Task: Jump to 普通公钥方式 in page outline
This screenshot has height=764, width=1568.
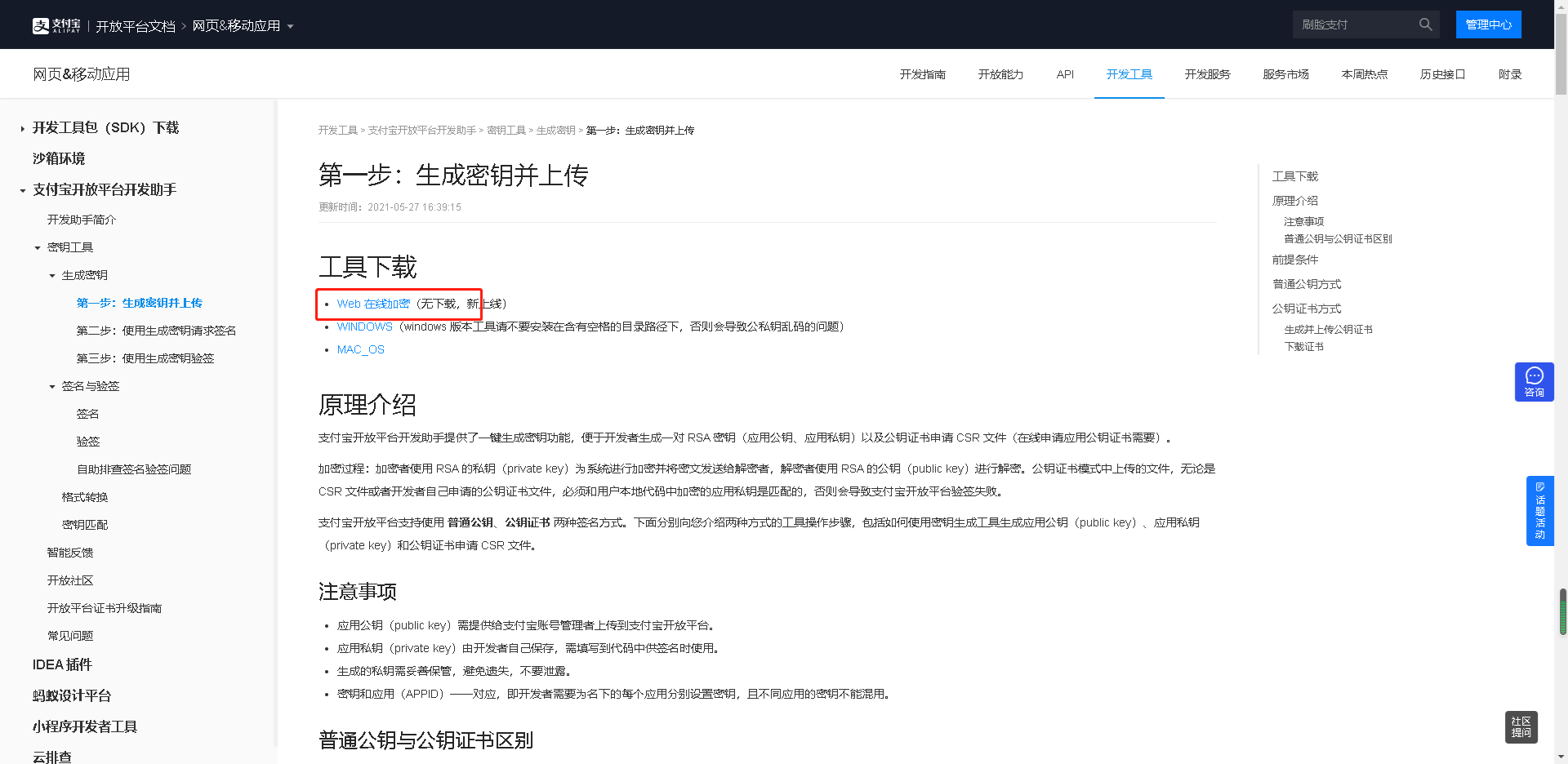Action: pyautogui.click(x=1307, y=284)
